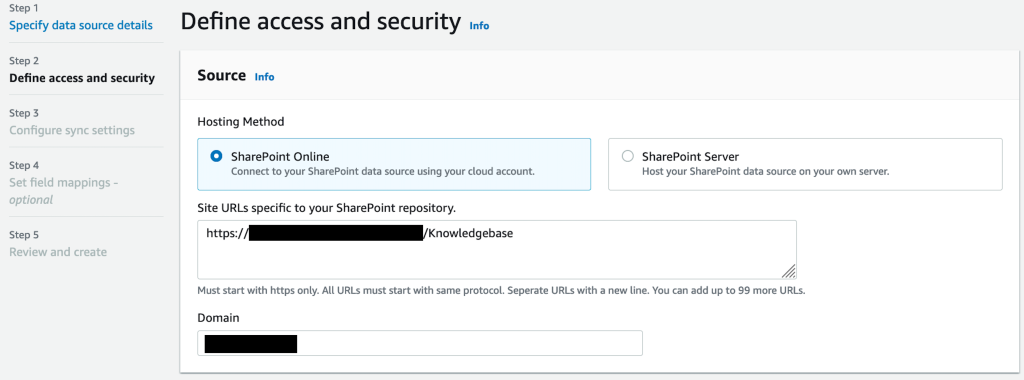Click the Review and create step
The image size is (1024, 380).
pyautogui.click(x=58, y=252)
